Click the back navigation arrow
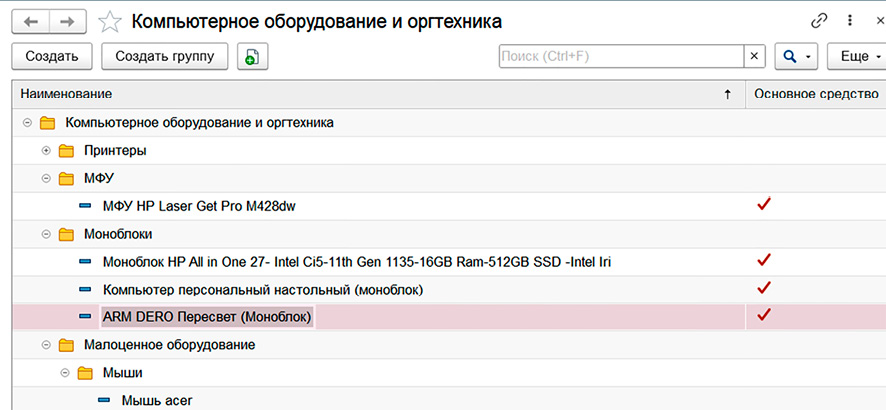This screenshot has width=886, height=410. click(31, 21)
